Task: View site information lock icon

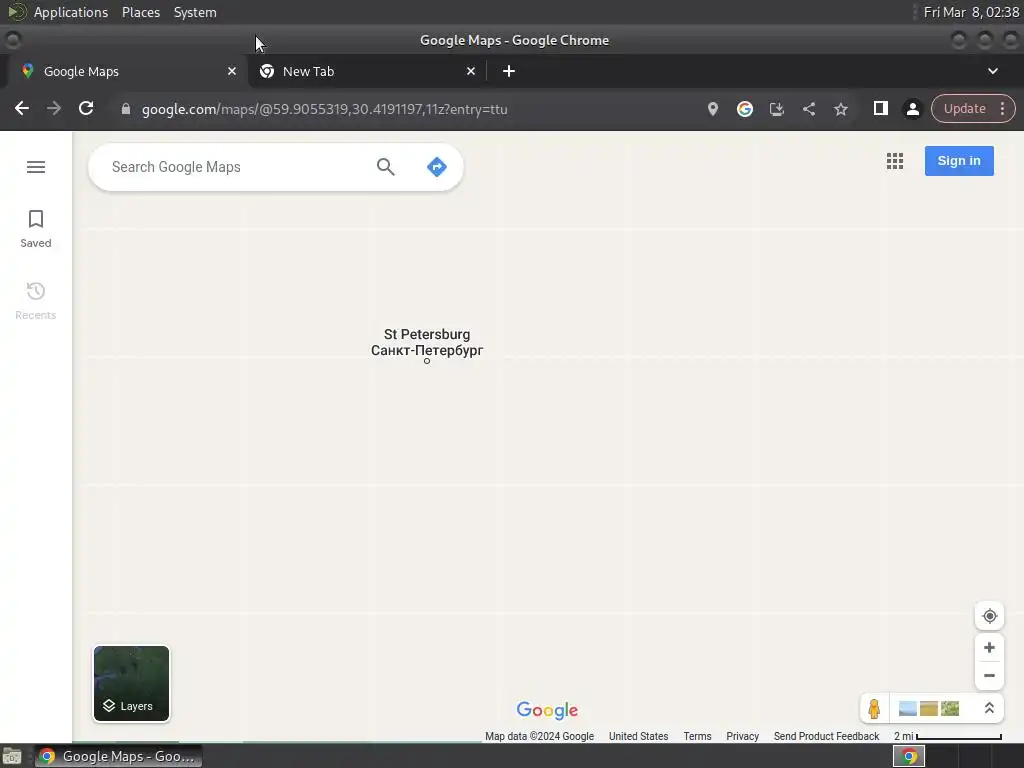Action: (x=125, y=109)
